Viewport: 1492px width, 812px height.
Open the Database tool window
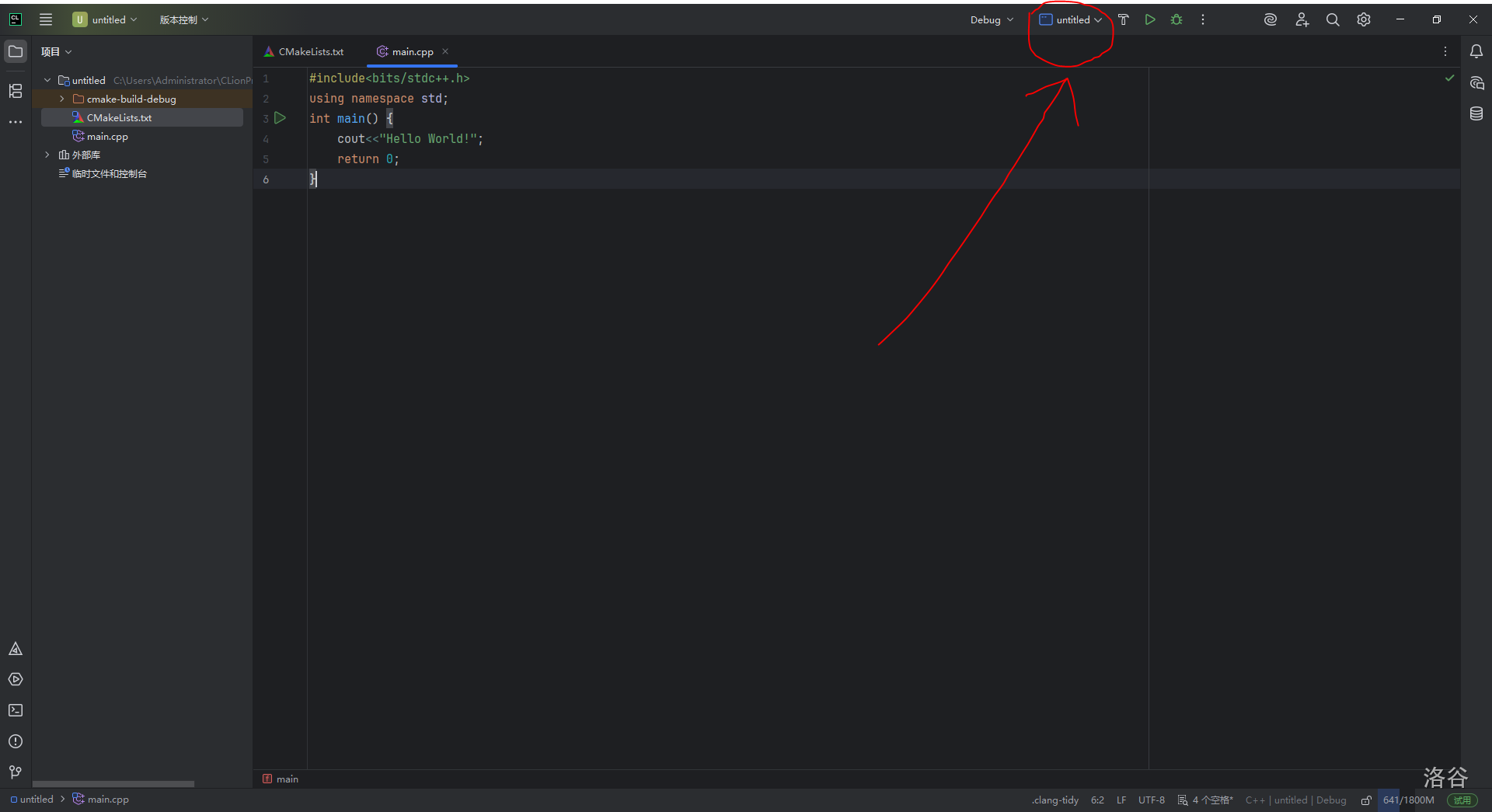coord(1476,114)
